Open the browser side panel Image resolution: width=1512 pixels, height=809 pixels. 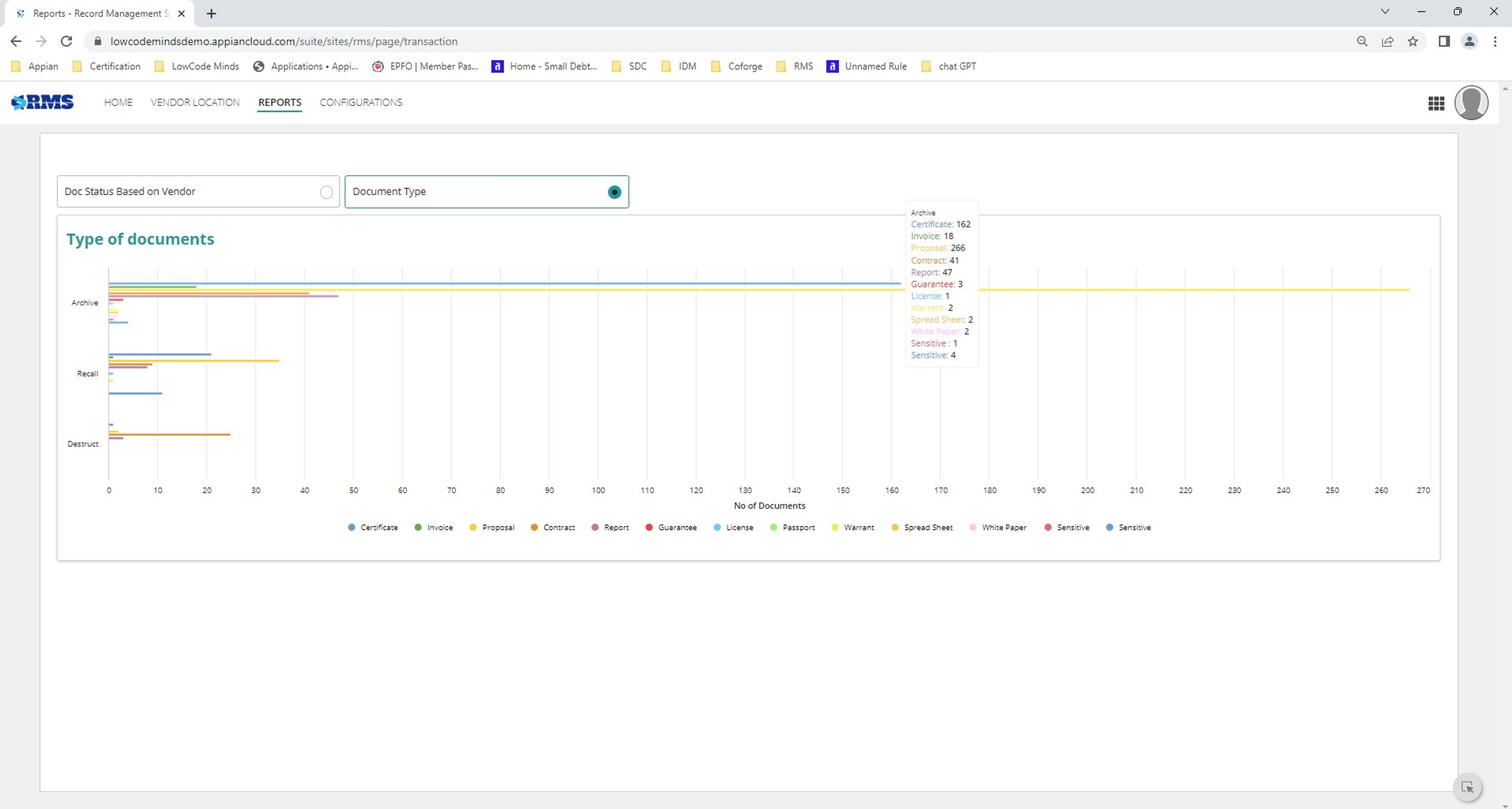[x=1444, y=41]
